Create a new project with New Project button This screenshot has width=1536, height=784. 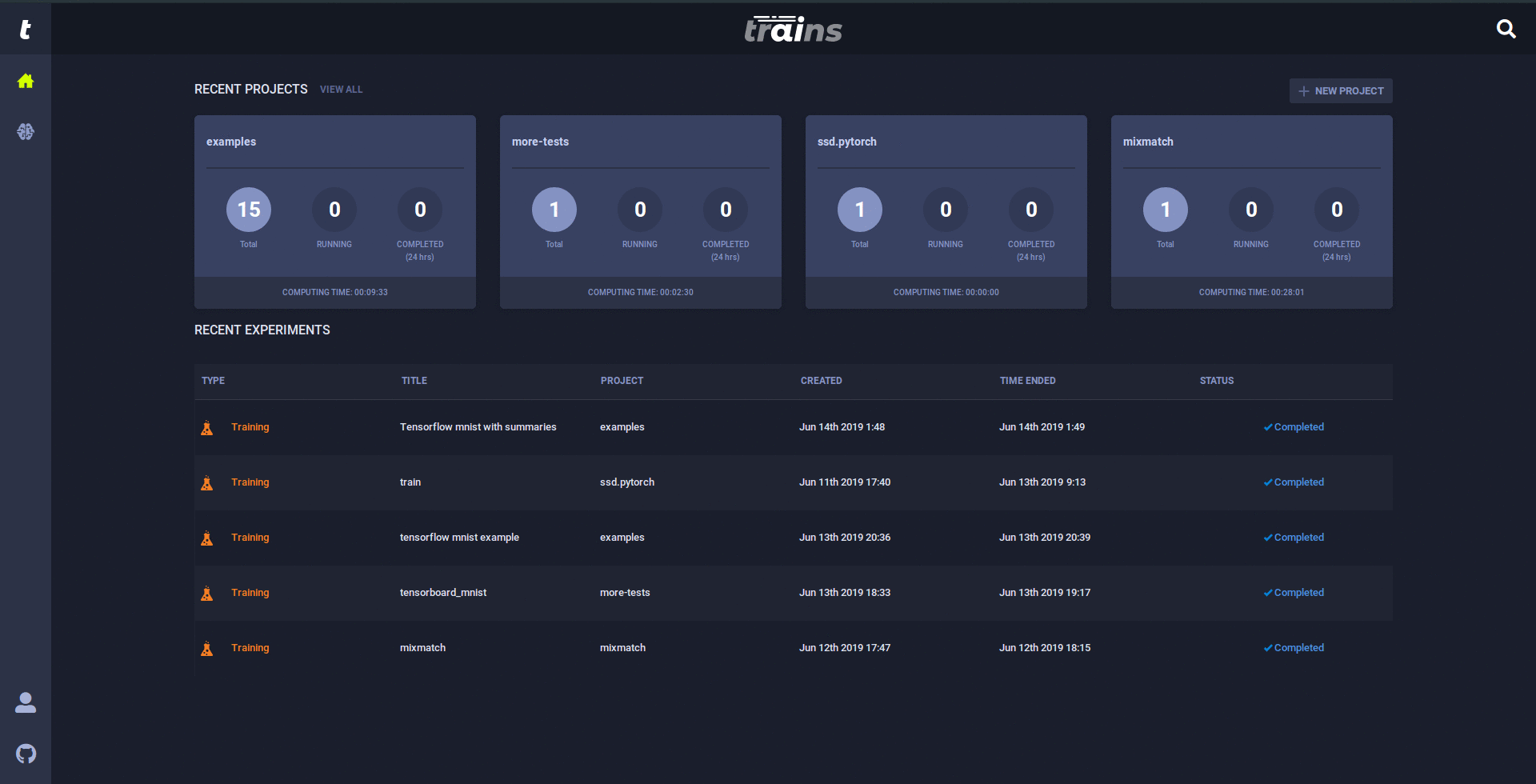tap(1341, 91)
